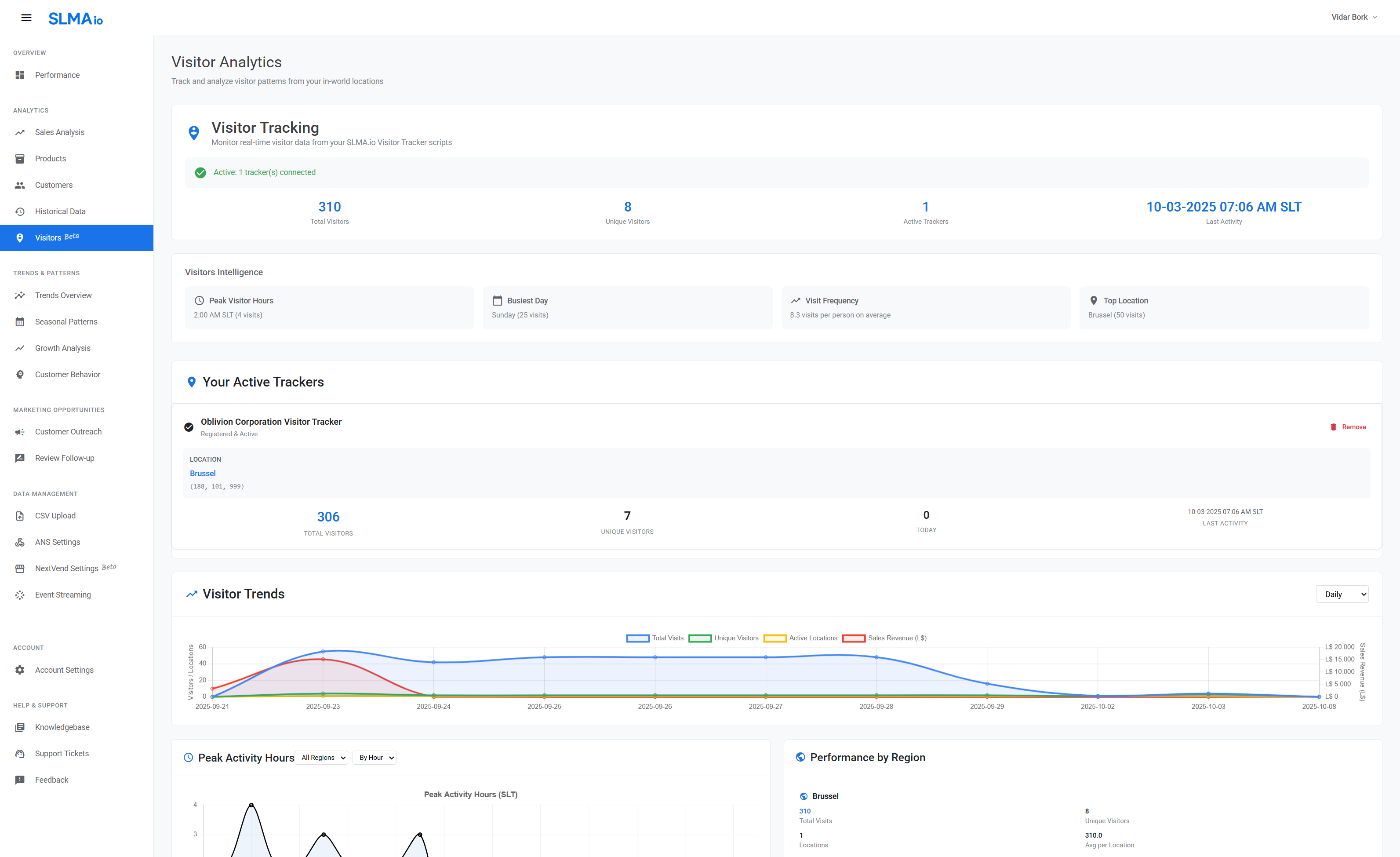Click the ANS Settings webhook icon
The width and height of the screenshot is (1400, 857).
tap(20, 542)
